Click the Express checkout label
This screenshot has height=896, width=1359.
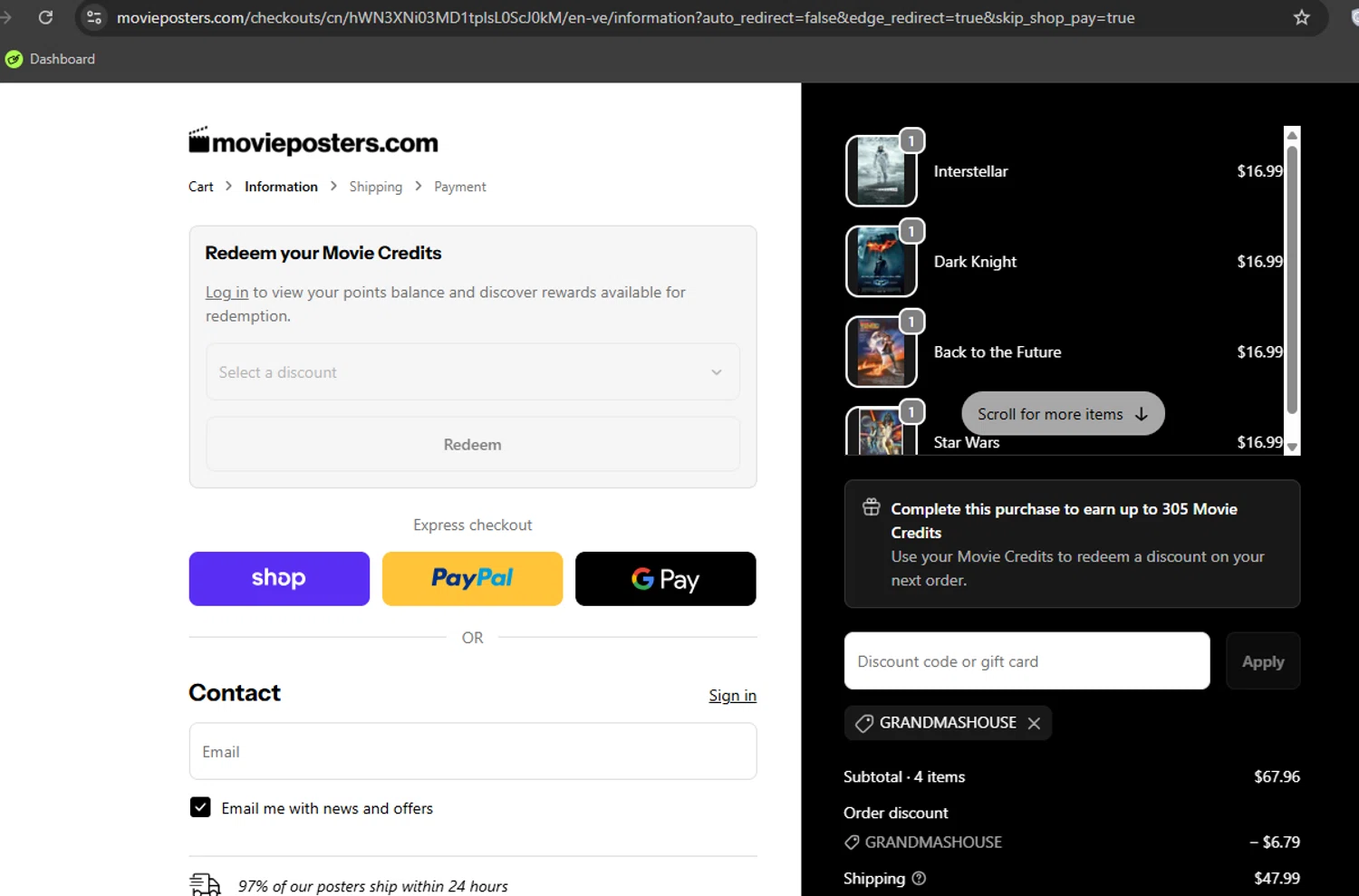pos(473,525)
